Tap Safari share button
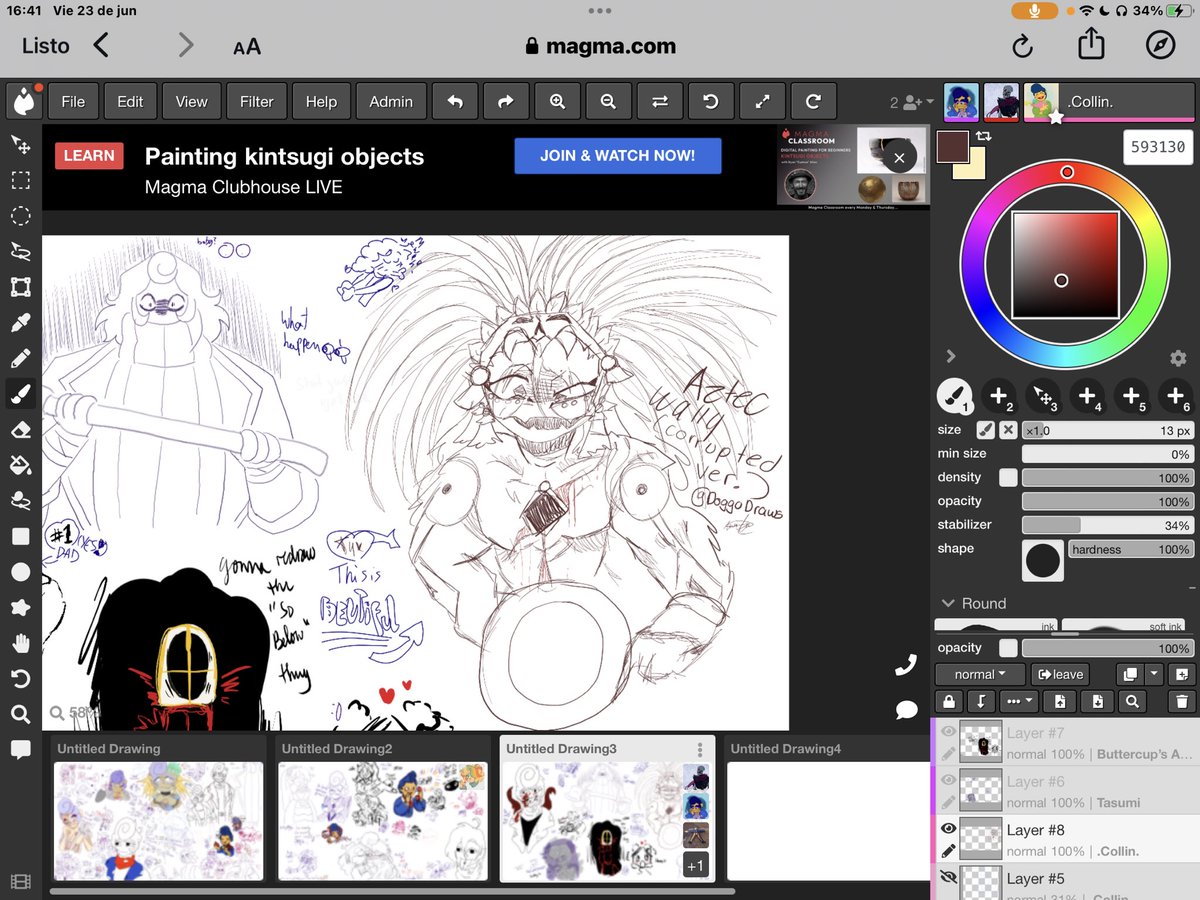 tap(1091, 45)
